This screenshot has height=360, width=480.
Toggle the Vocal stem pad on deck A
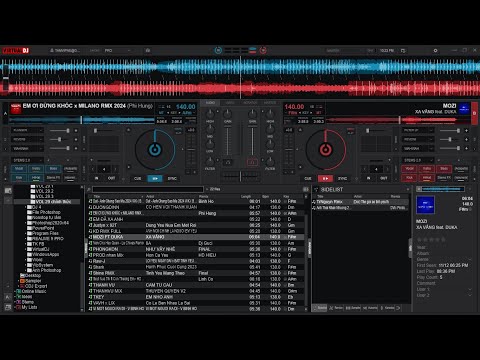pyautogui.click(x=19, y=169)
